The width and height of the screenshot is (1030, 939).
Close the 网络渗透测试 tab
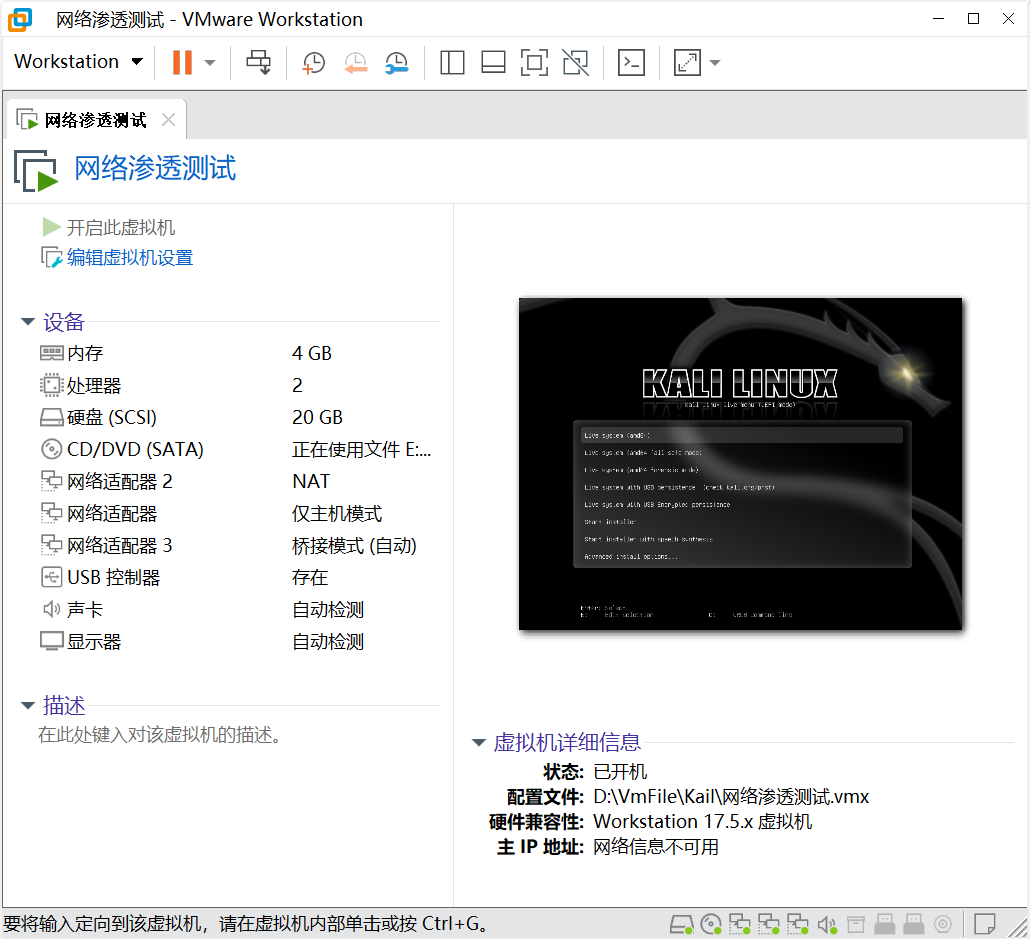click(x=168, y=120)
